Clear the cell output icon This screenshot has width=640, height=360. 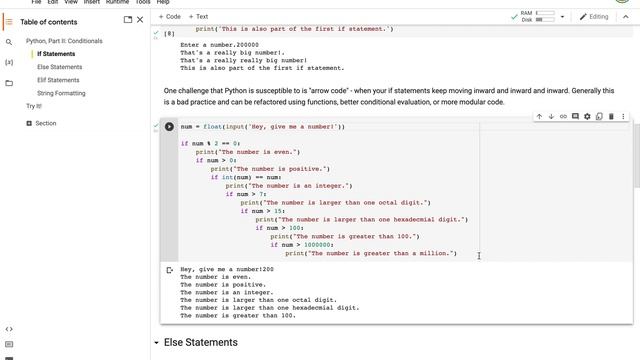(x=169, y=270)
